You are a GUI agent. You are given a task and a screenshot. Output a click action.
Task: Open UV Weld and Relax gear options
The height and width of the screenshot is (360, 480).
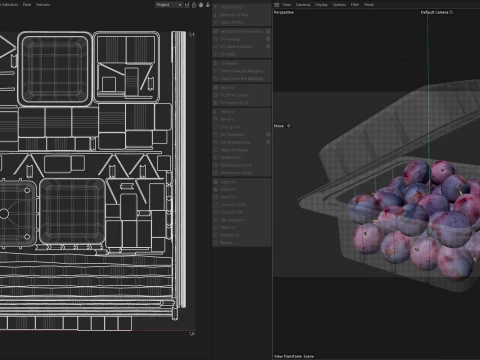268,47
